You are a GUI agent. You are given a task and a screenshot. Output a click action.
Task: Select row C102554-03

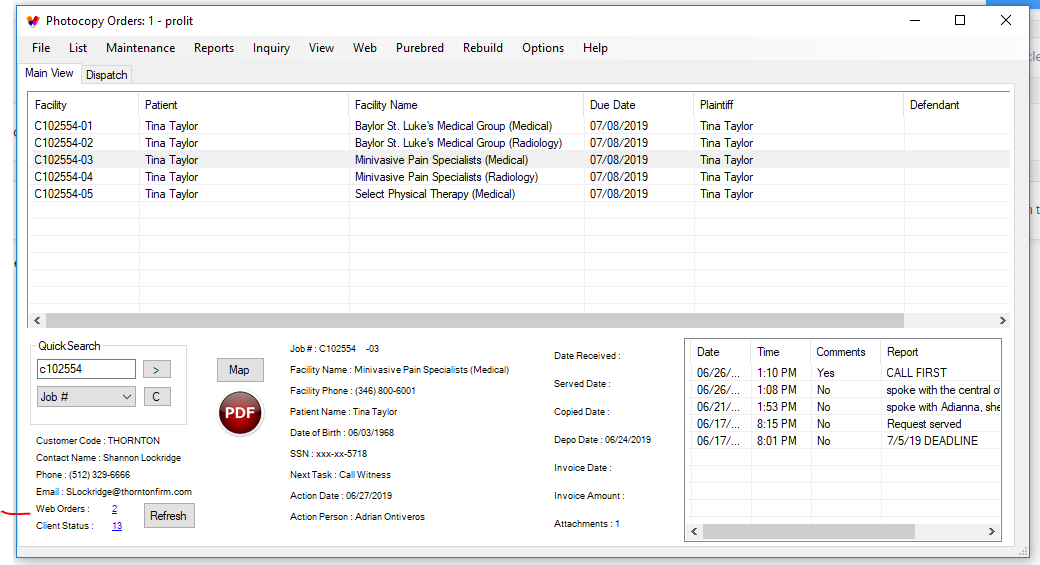click(x=519, y=160)
